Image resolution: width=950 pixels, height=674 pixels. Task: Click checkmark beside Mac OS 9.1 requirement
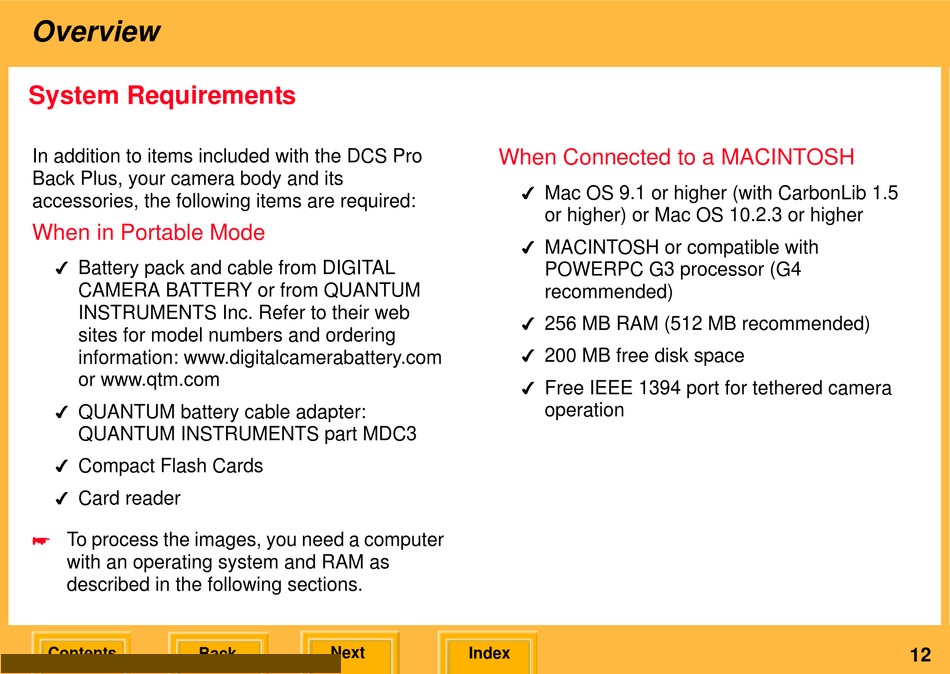[x=527, y=194]
